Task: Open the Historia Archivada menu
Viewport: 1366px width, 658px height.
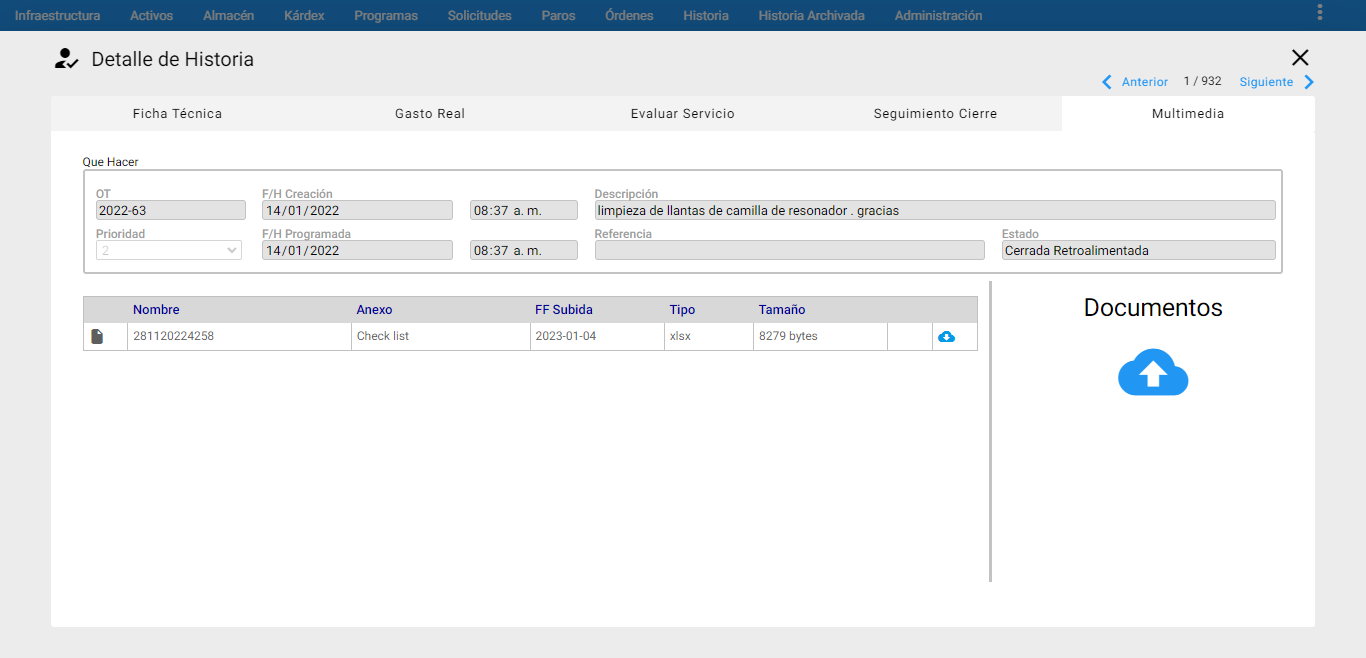Action: [811, 15]
